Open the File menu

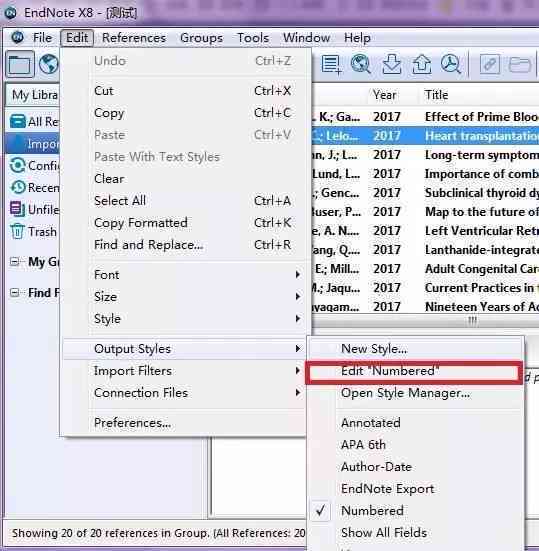click(x=42, y=38)
